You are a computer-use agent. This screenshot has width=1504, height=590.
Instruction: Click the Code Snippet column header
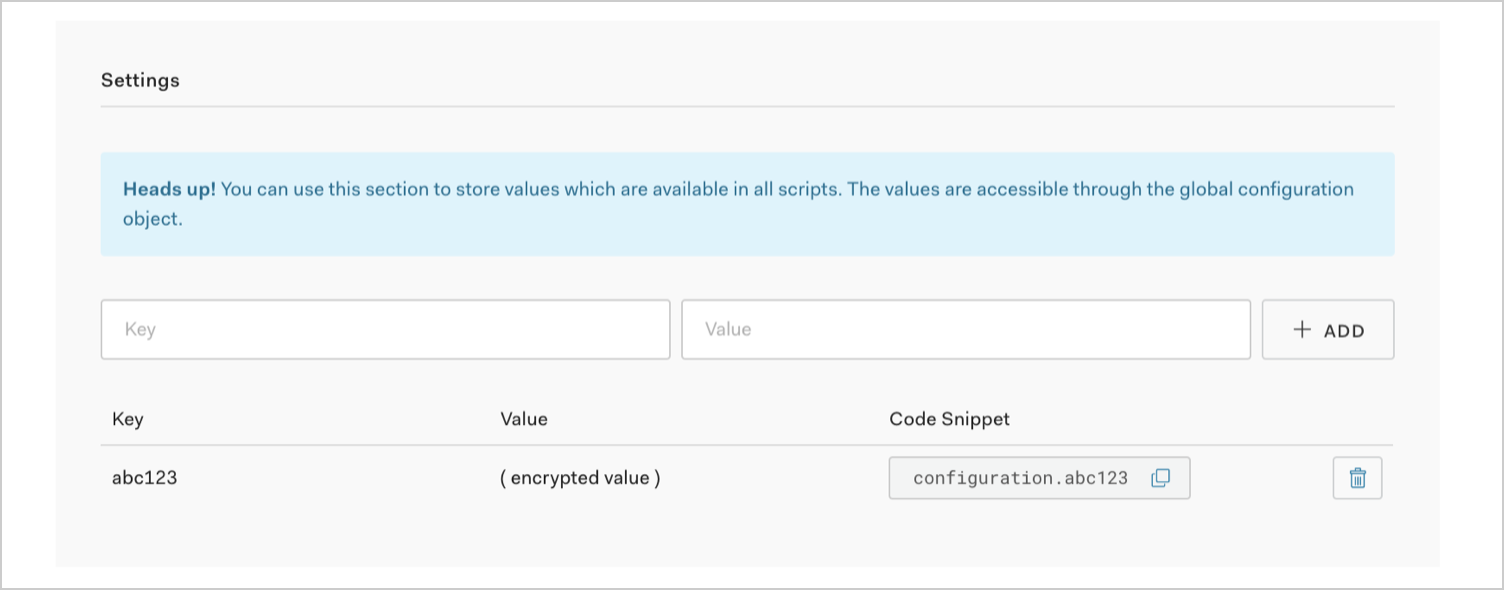(949, 419)
